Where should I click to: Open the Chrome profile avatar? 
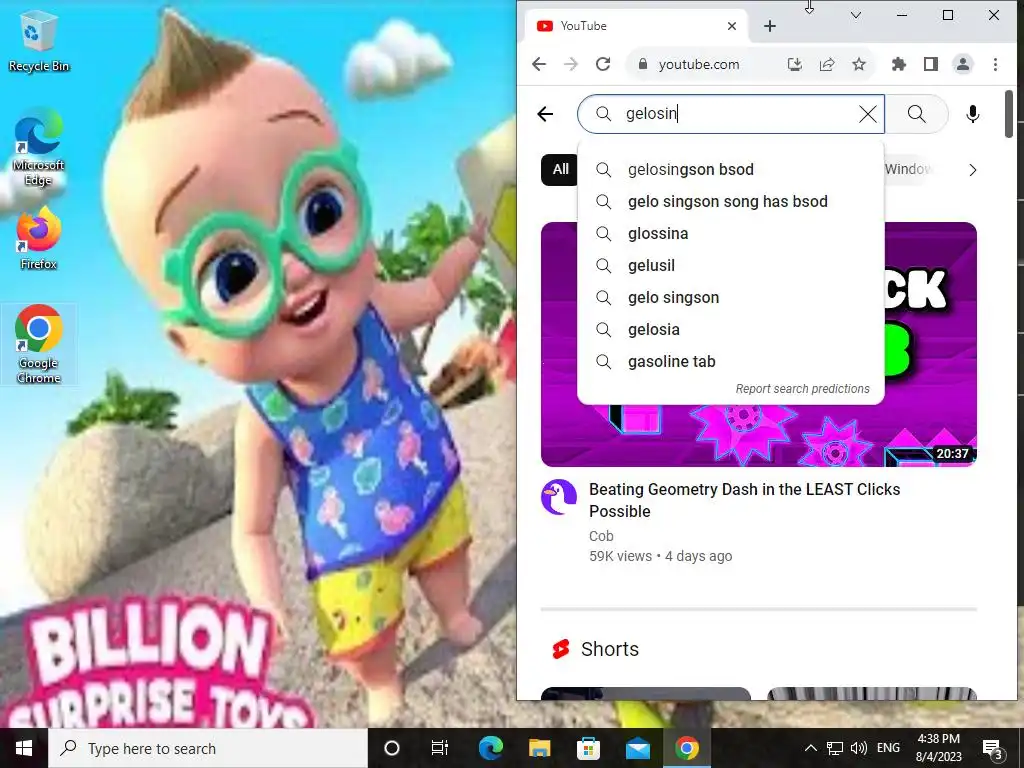pos(963,64)
